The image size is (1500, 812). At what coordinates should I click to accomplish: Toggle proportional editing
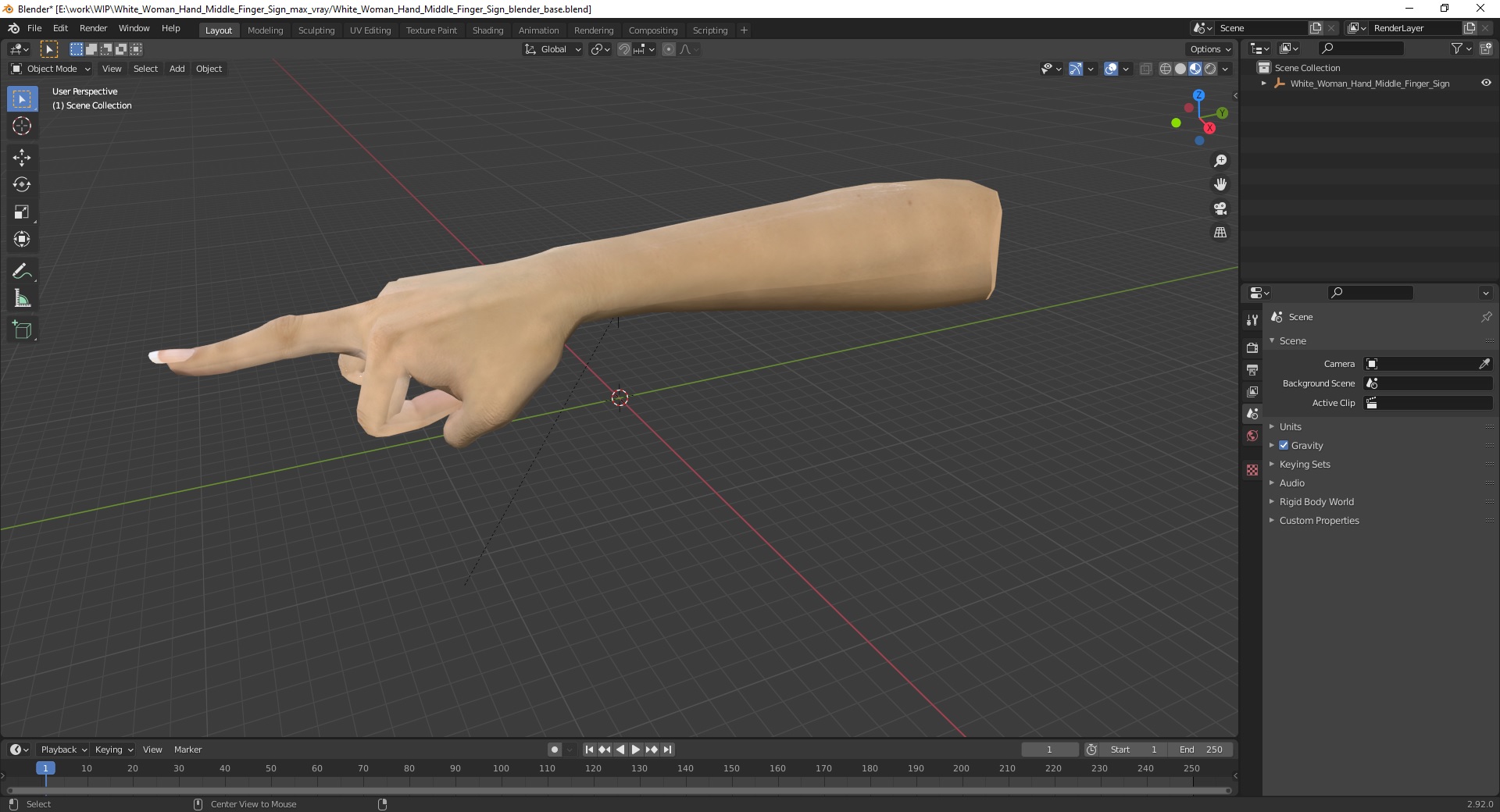point(669,49)
